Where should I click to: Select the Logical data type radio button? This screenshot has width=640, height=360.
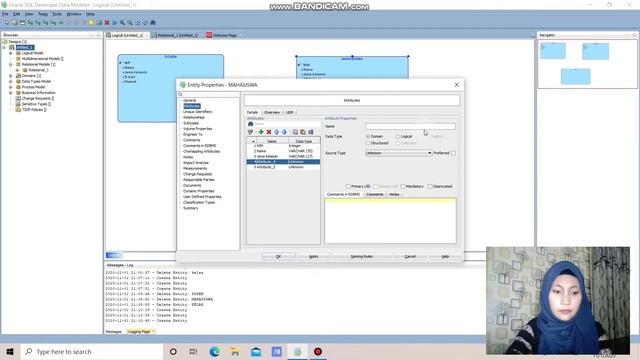click(x=398, y=136)
